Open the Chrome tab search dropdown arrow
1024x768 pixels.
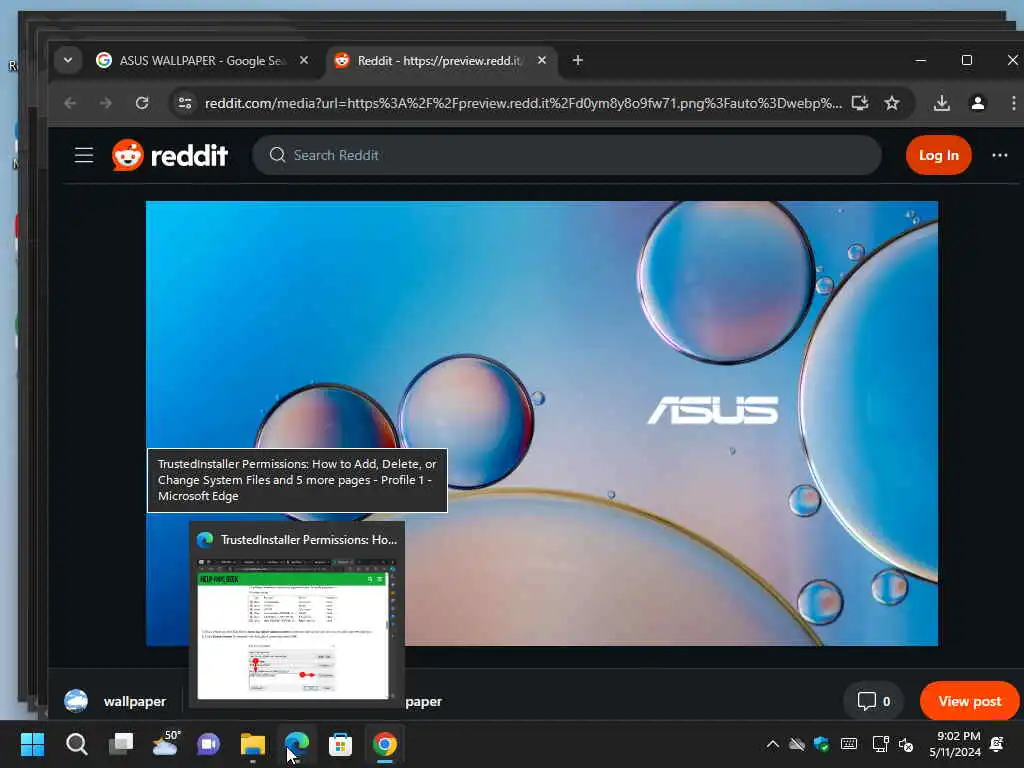tap(68, 61)
